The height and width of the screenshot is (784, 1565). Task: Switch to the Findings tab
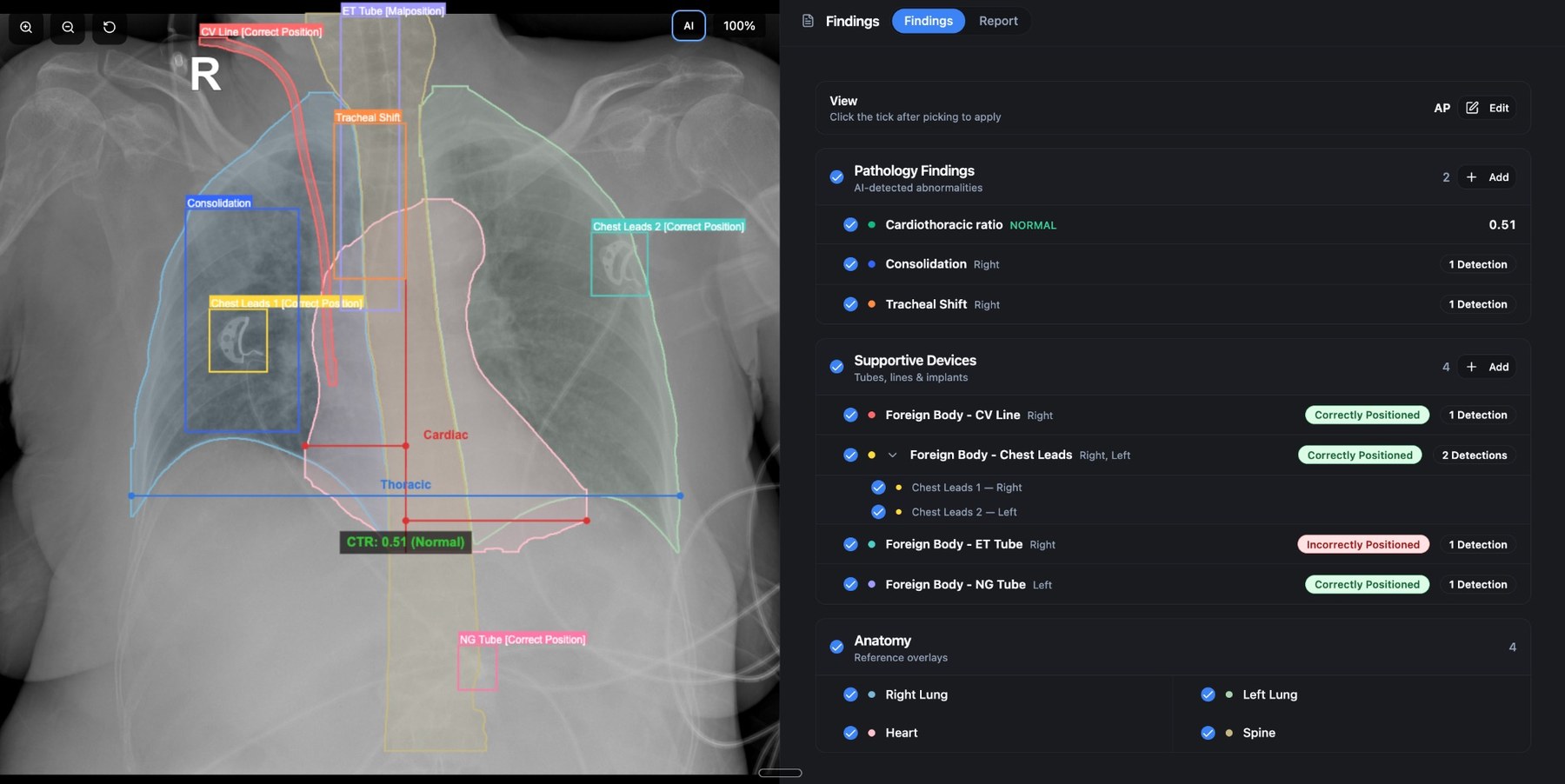928,21
